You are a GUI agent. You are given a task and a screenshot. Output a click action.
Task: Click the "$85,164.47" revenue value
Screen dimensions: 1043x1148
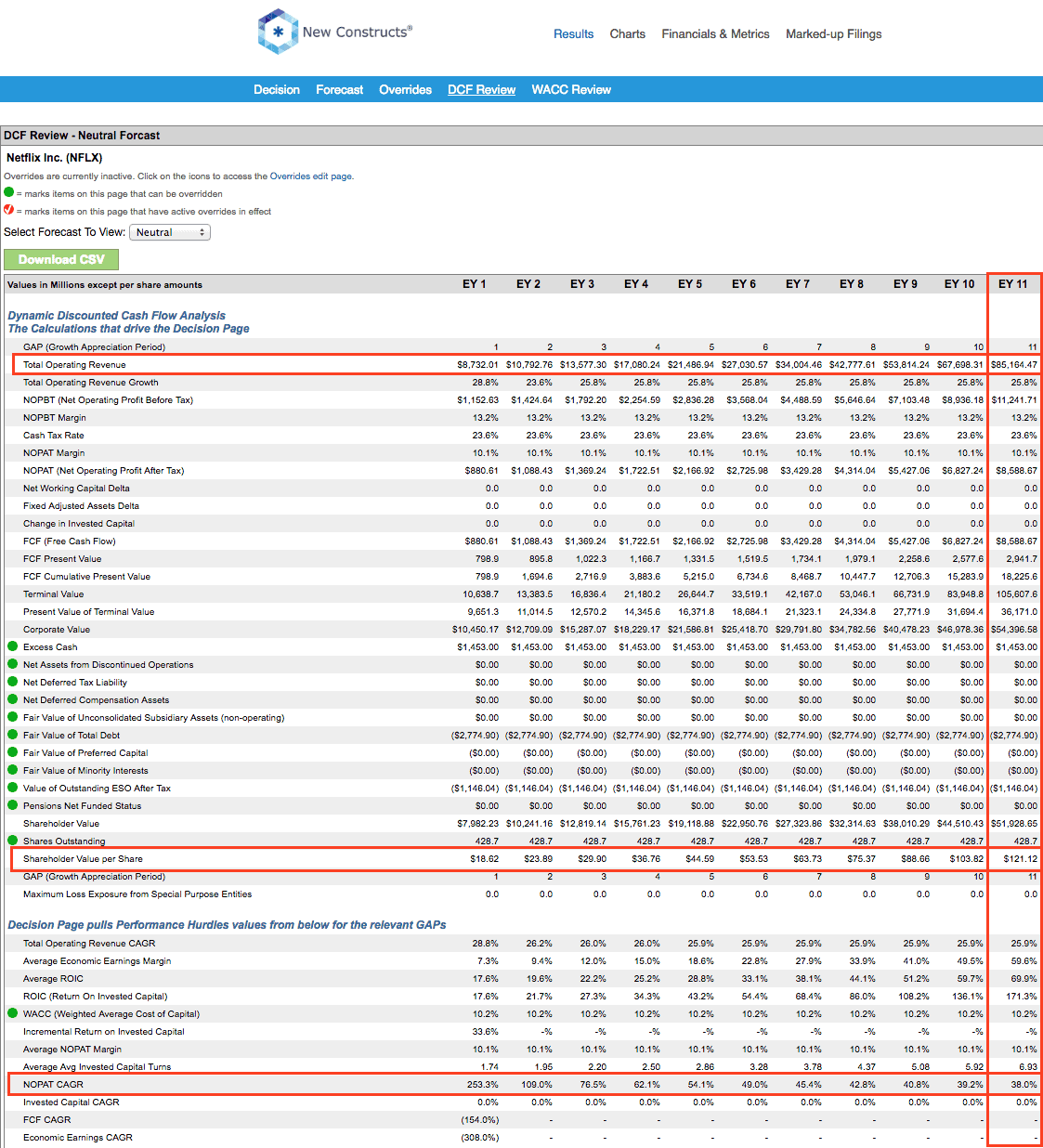[x=1014, y=365]
